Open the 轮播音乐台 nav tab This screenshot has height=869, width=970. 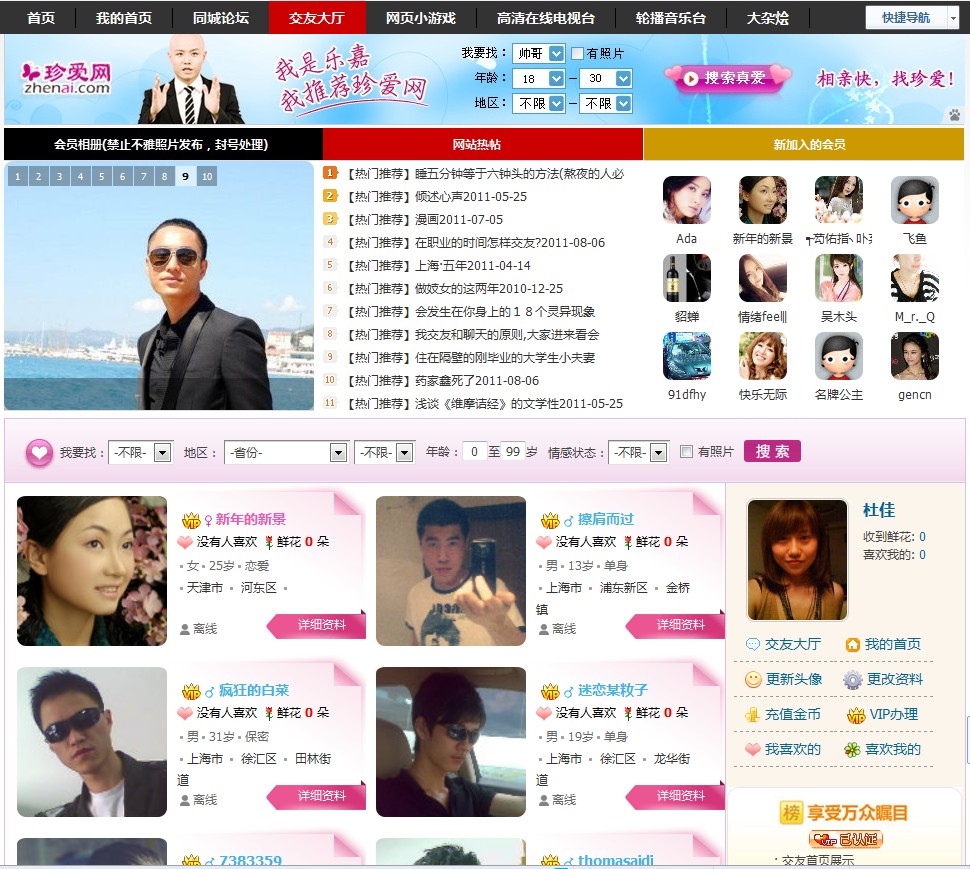click(671, 18)
